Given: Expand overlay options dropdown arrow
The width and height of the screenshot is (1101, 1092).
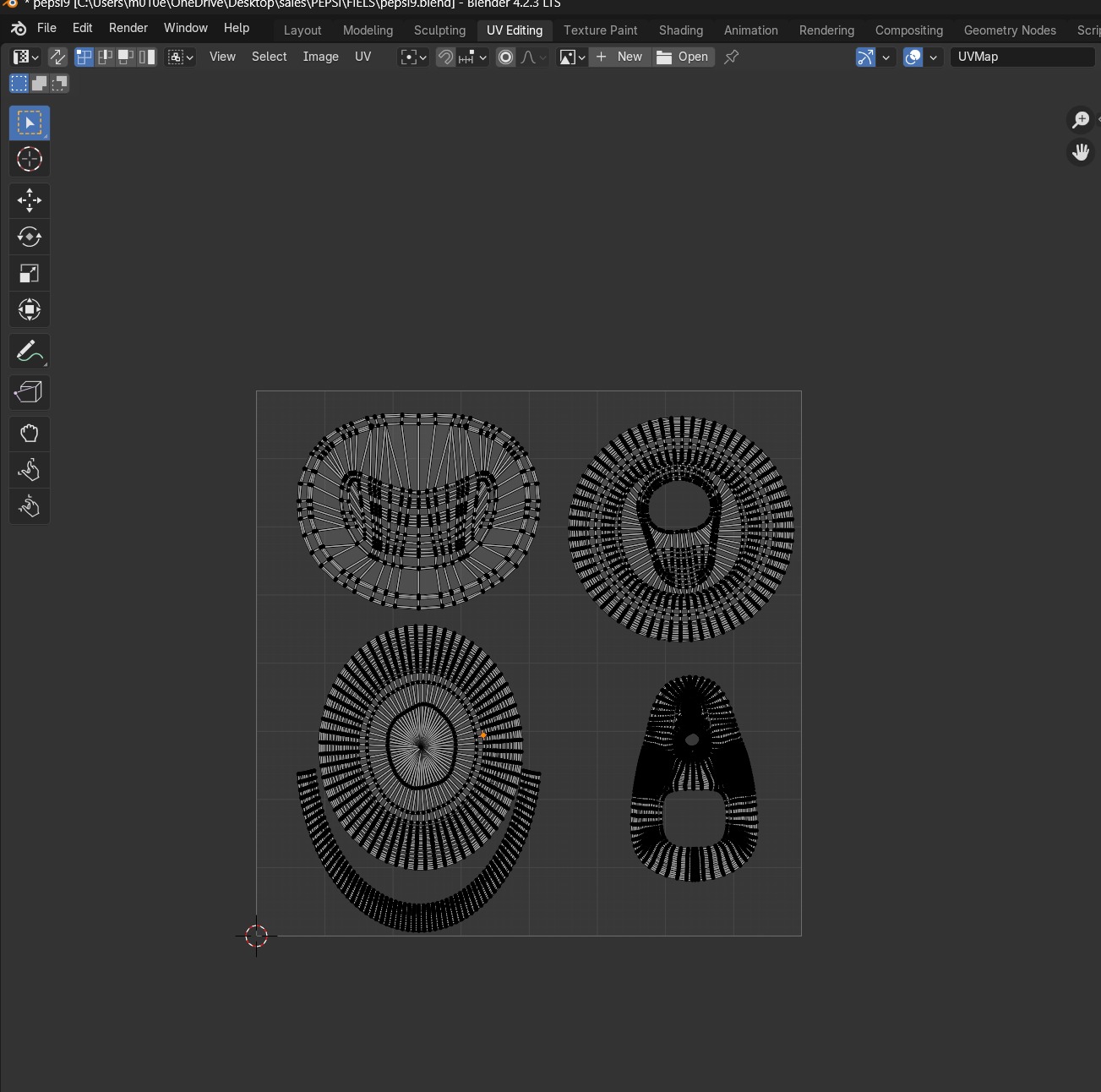Looking at the screenshot, I should pos(933,57).
